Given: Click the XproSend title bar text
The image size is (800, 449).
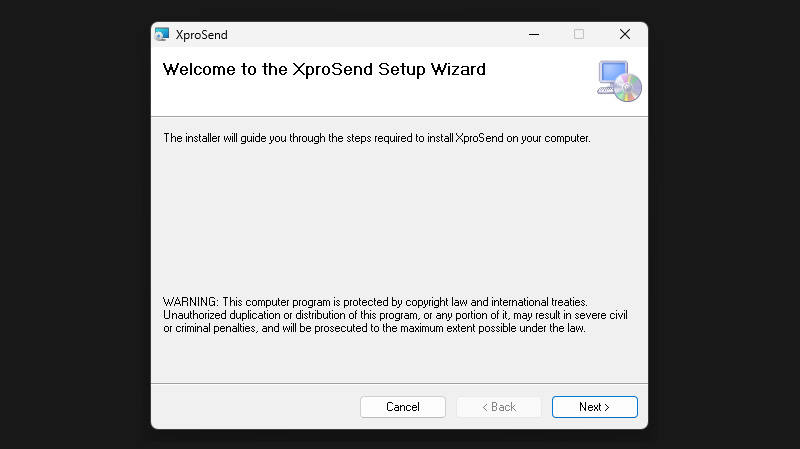Looking at the screenshot, I should pyautogui.click(x=201, y=35).
